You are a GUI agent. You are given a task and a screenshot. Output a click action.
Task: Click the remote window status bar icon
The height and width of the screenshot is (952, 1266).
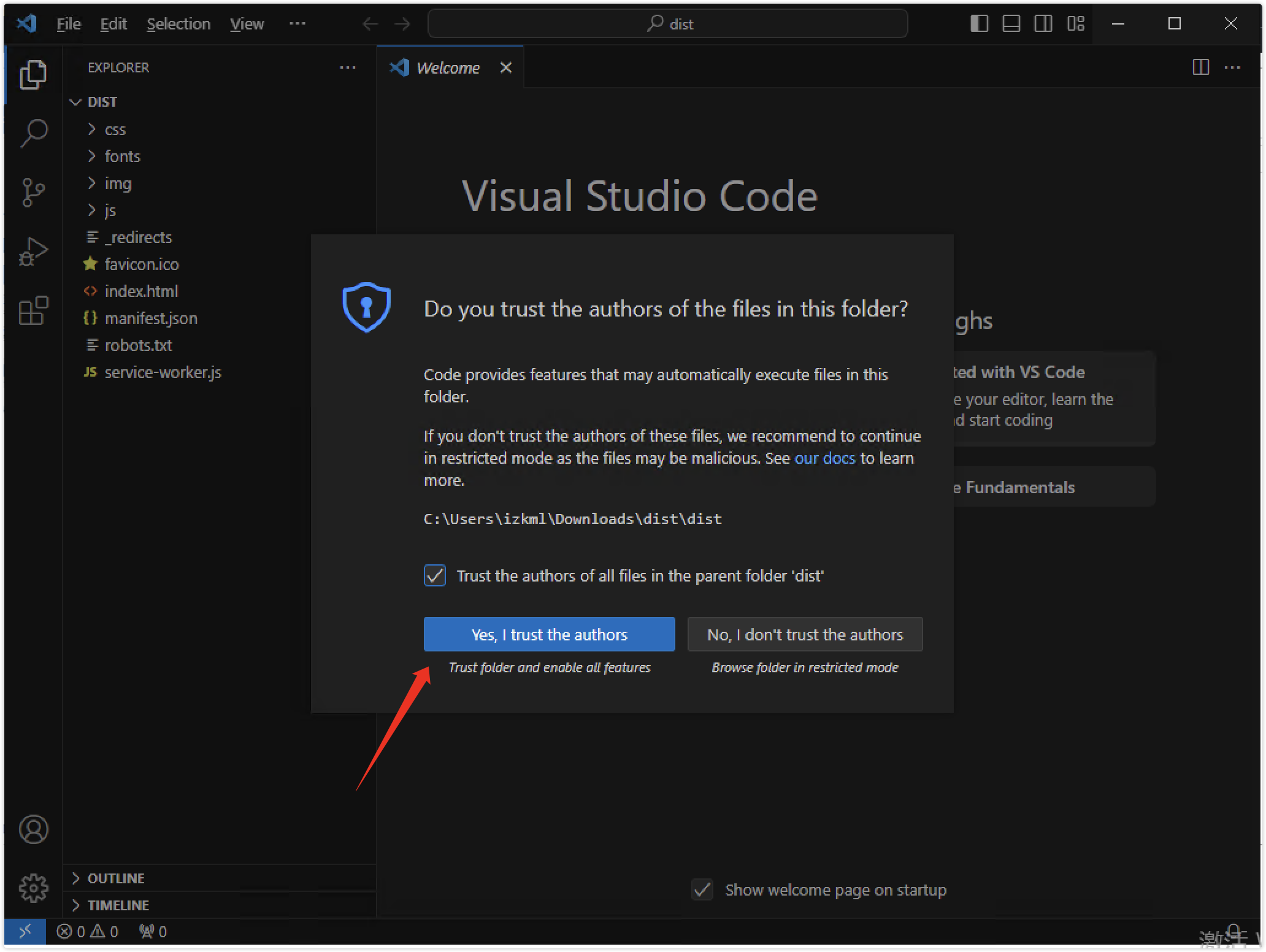[x=25, y=932]
